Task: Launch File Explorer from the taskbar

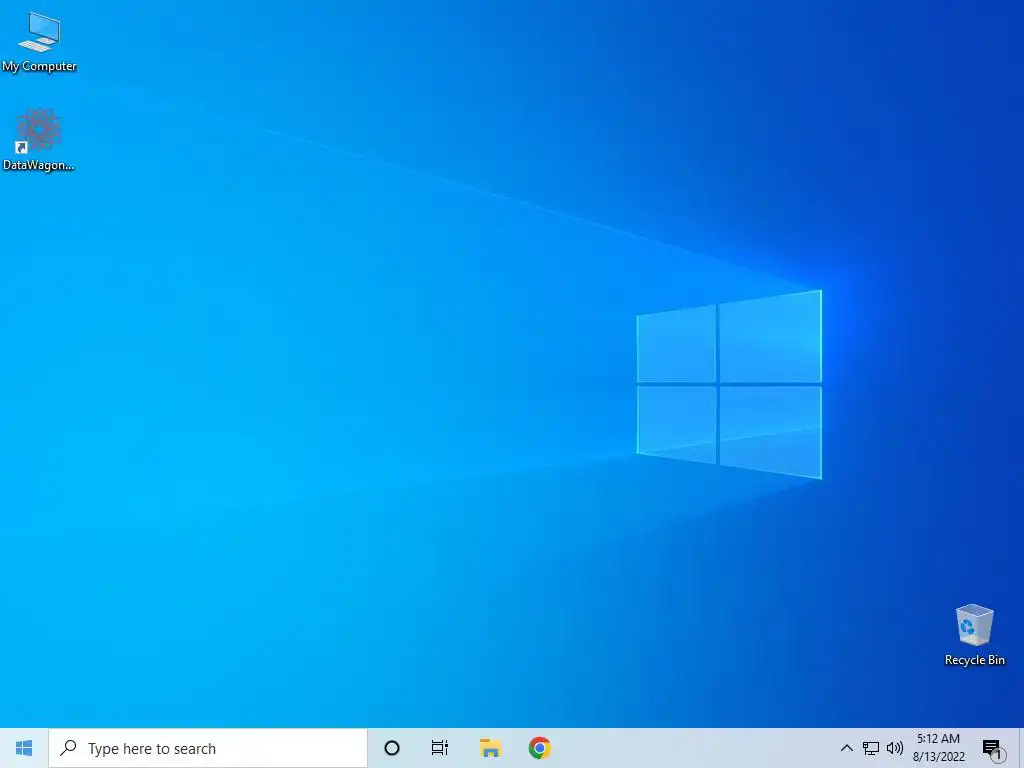Action: (490, 748)
